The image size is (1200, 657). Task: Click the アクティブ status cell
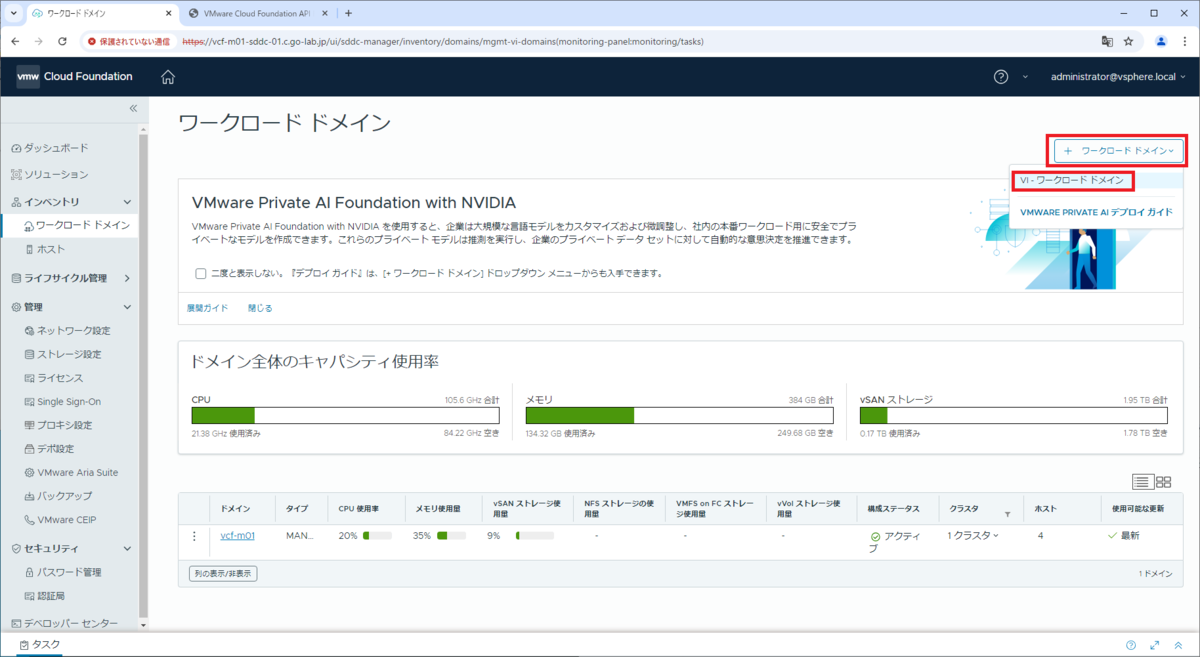pyautogui.click(x=895, y=542)
